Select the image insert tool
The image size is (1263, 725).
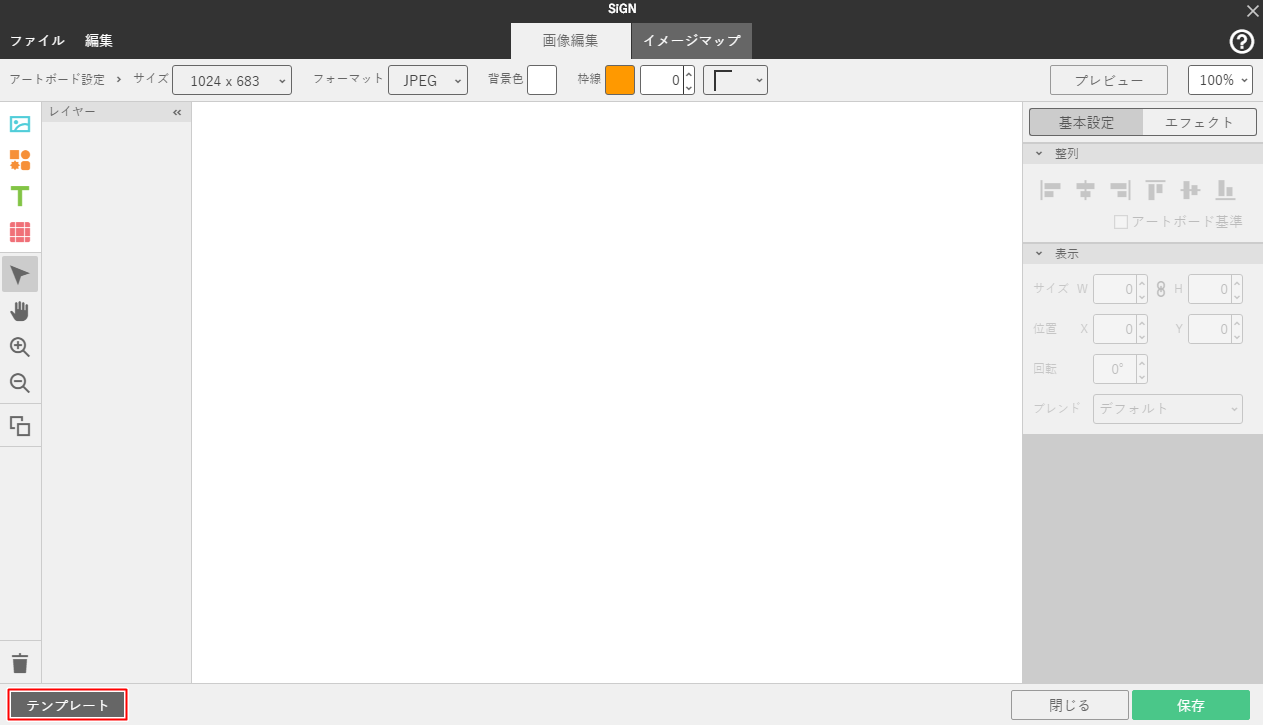click(x=20, y=124)
